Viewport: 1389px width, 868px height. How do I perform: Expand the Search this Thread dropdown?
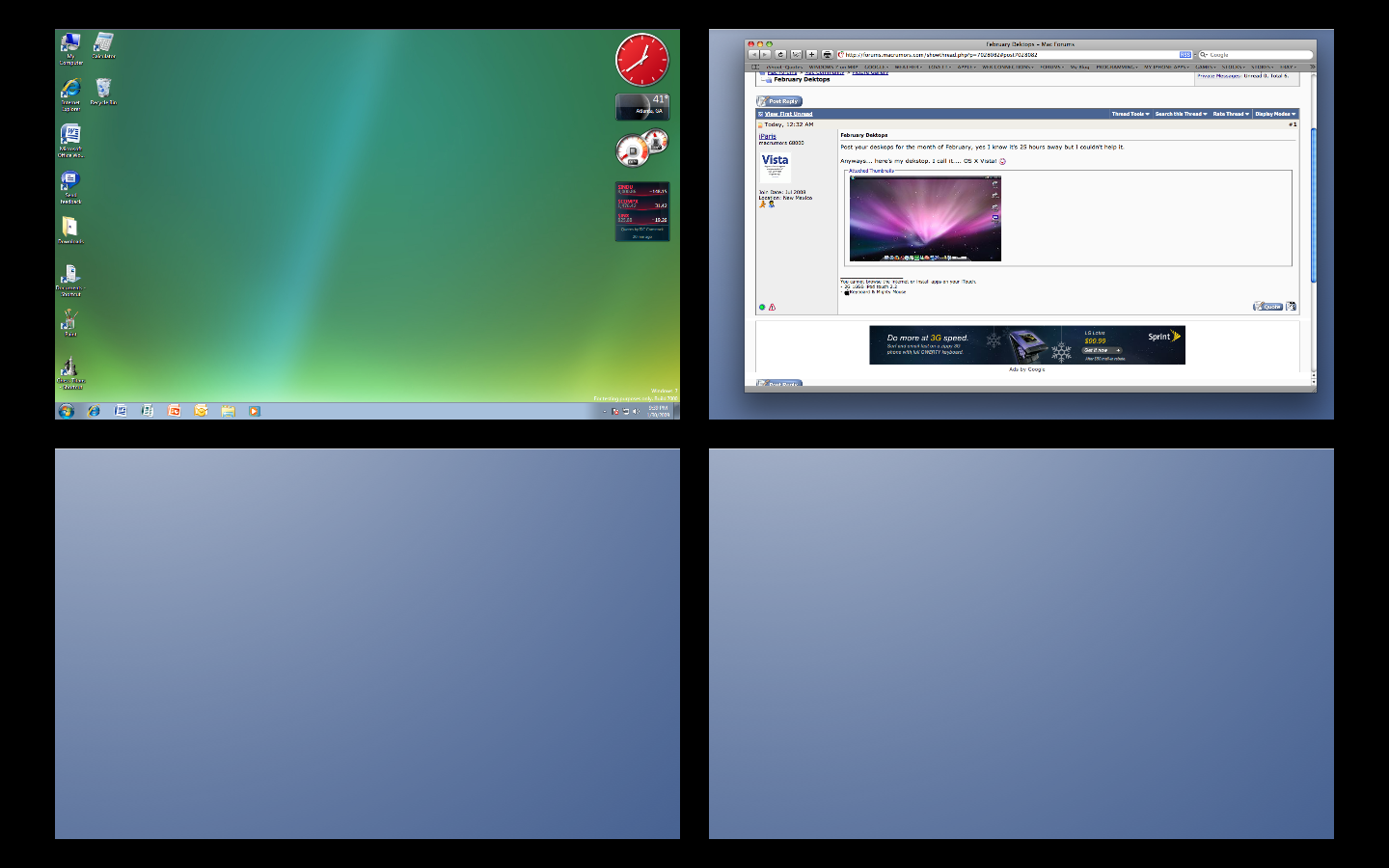(x=1182, y=114)
